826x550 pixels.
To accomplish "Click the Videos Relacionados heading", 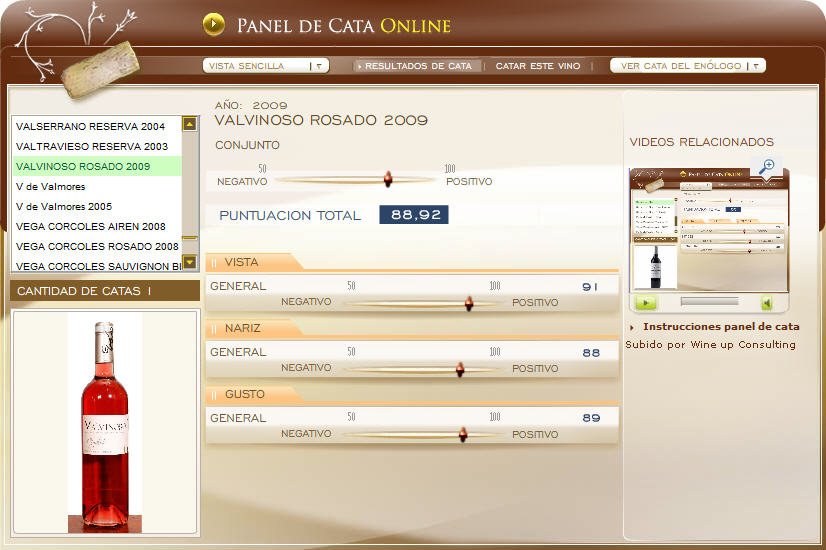I will 702,142.
